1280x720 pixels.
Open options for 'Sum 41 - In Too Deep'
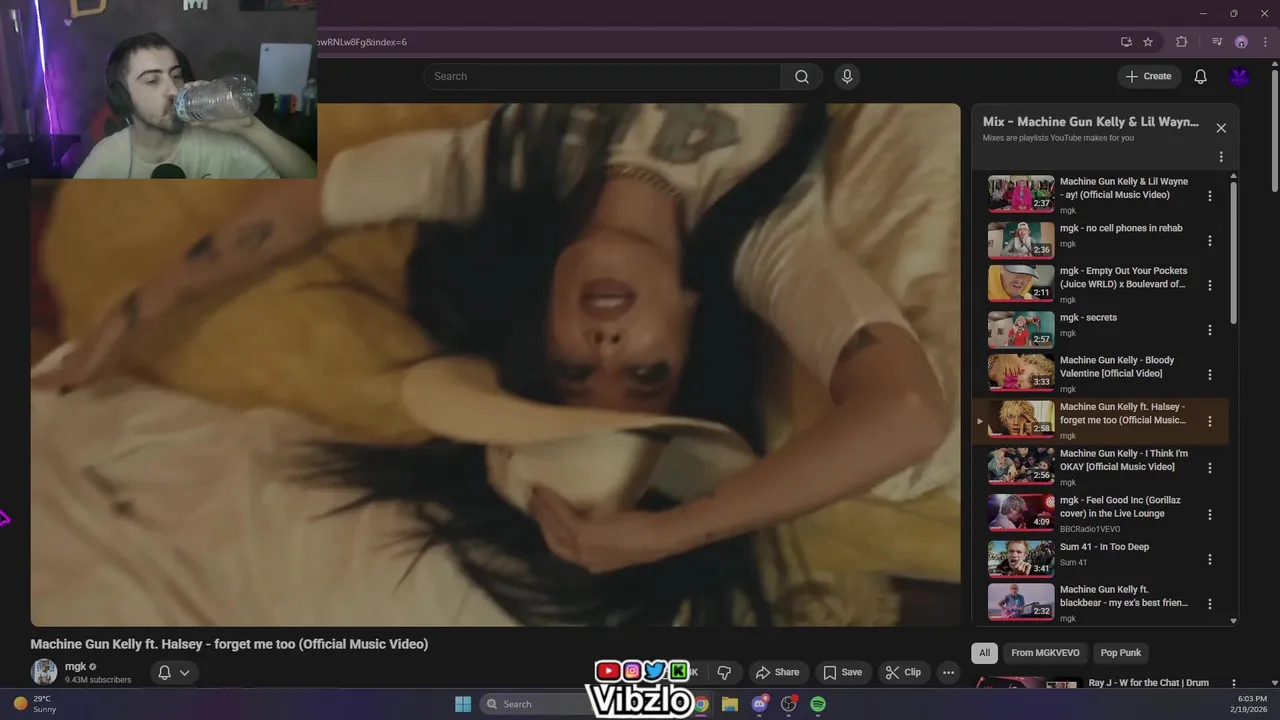click(1210, 560)
